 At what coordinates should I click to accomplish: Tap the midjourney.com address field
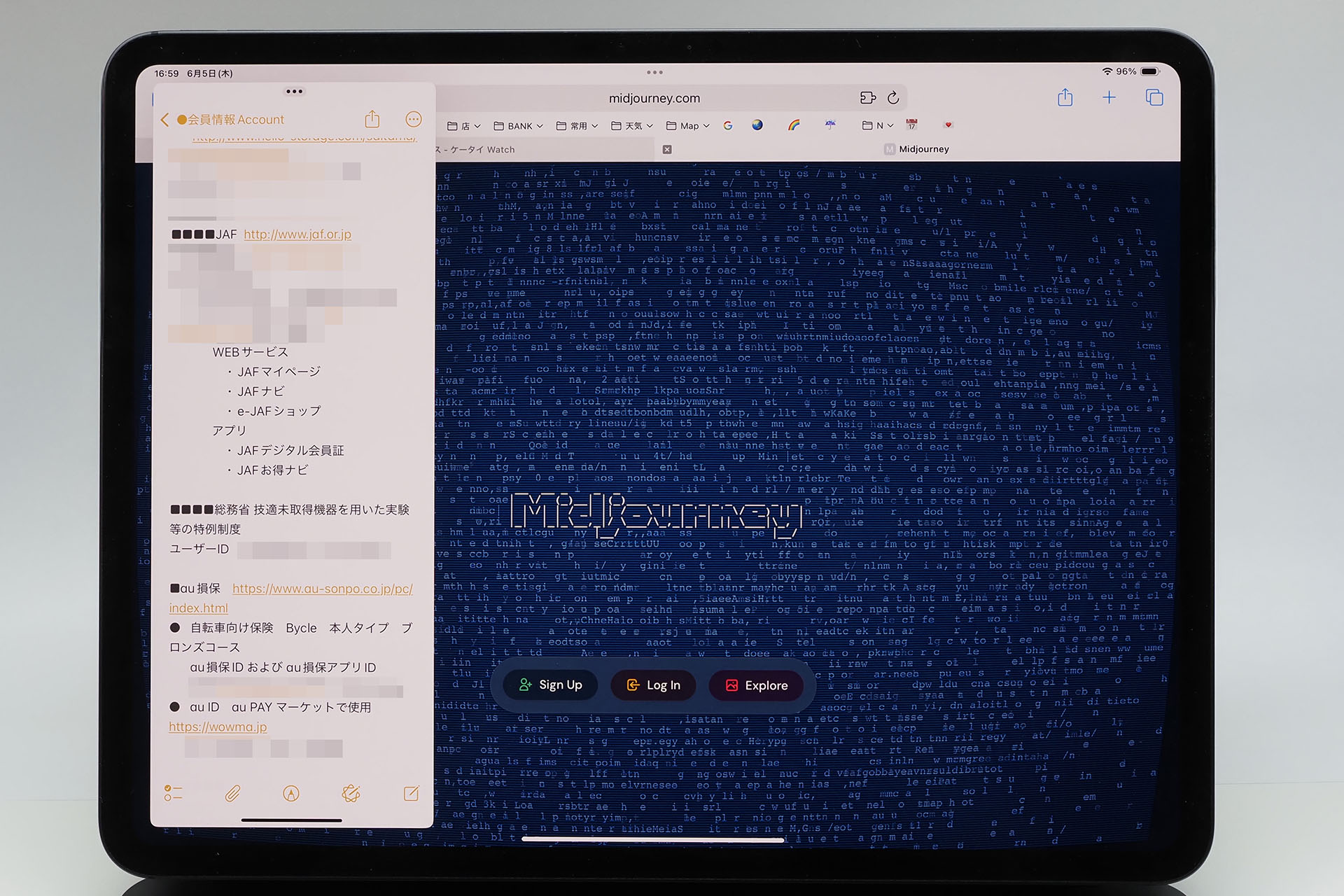(654, 98)
